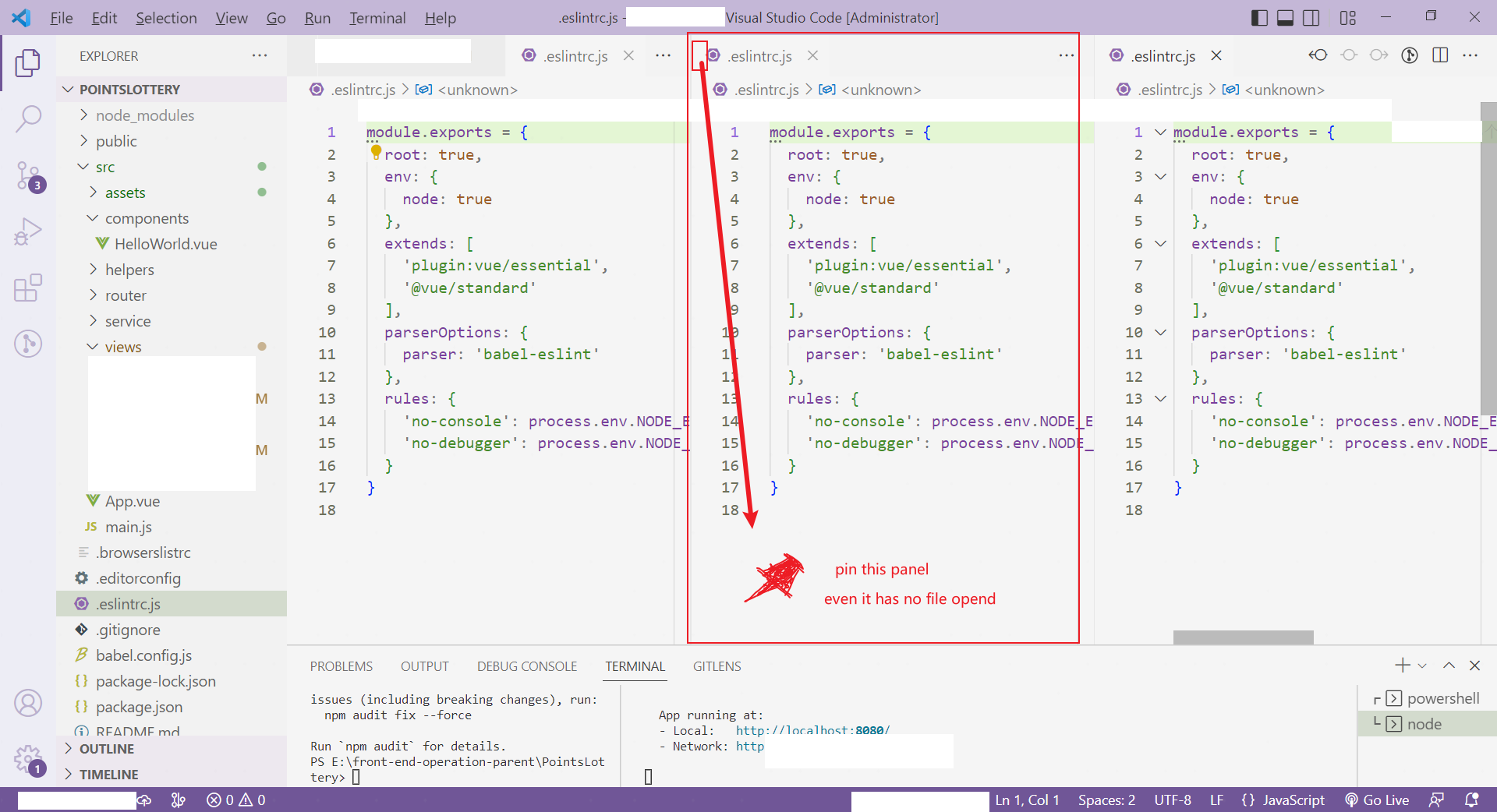Open the Run and Debug view
1497x812 pixels.
[28, 231]
